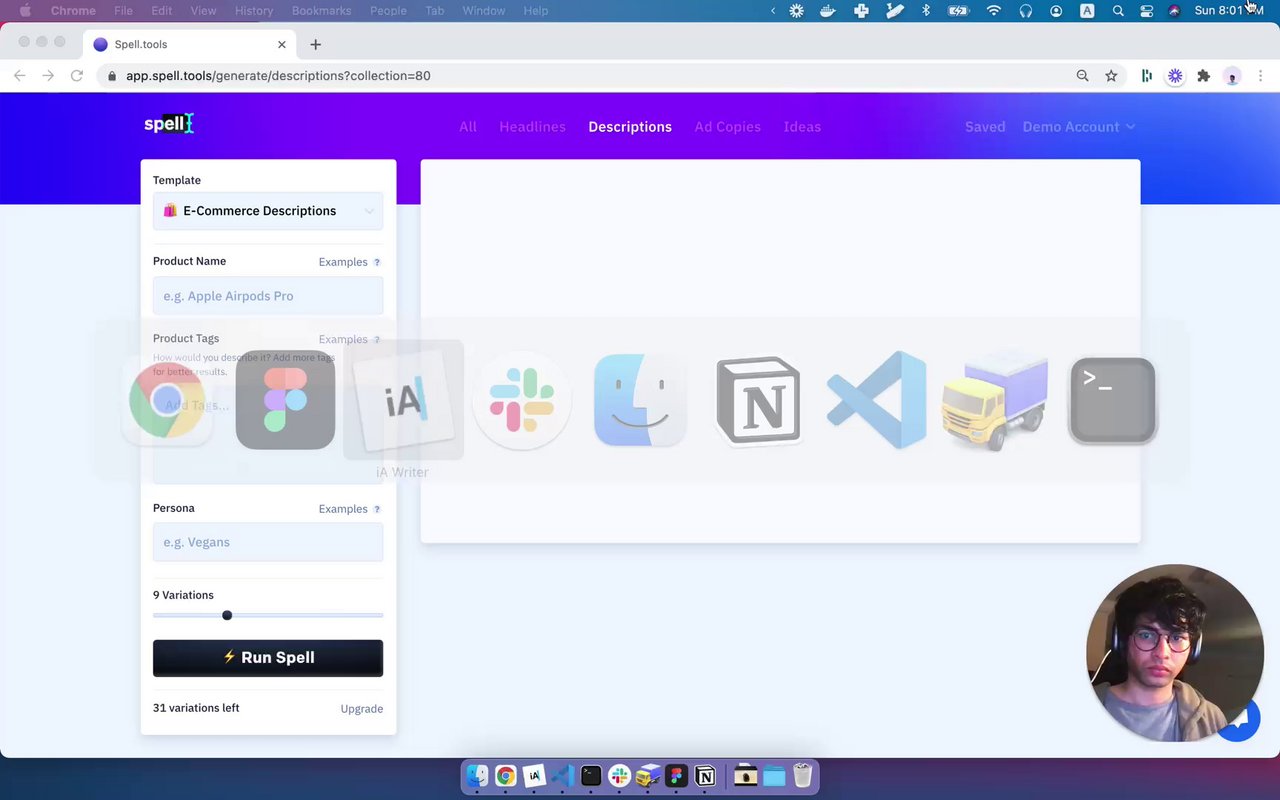Viewport: 1280px width, 800px height.
Task: Select the Descriptions tab
Action: pyautogui.click(x=630, y=127)
